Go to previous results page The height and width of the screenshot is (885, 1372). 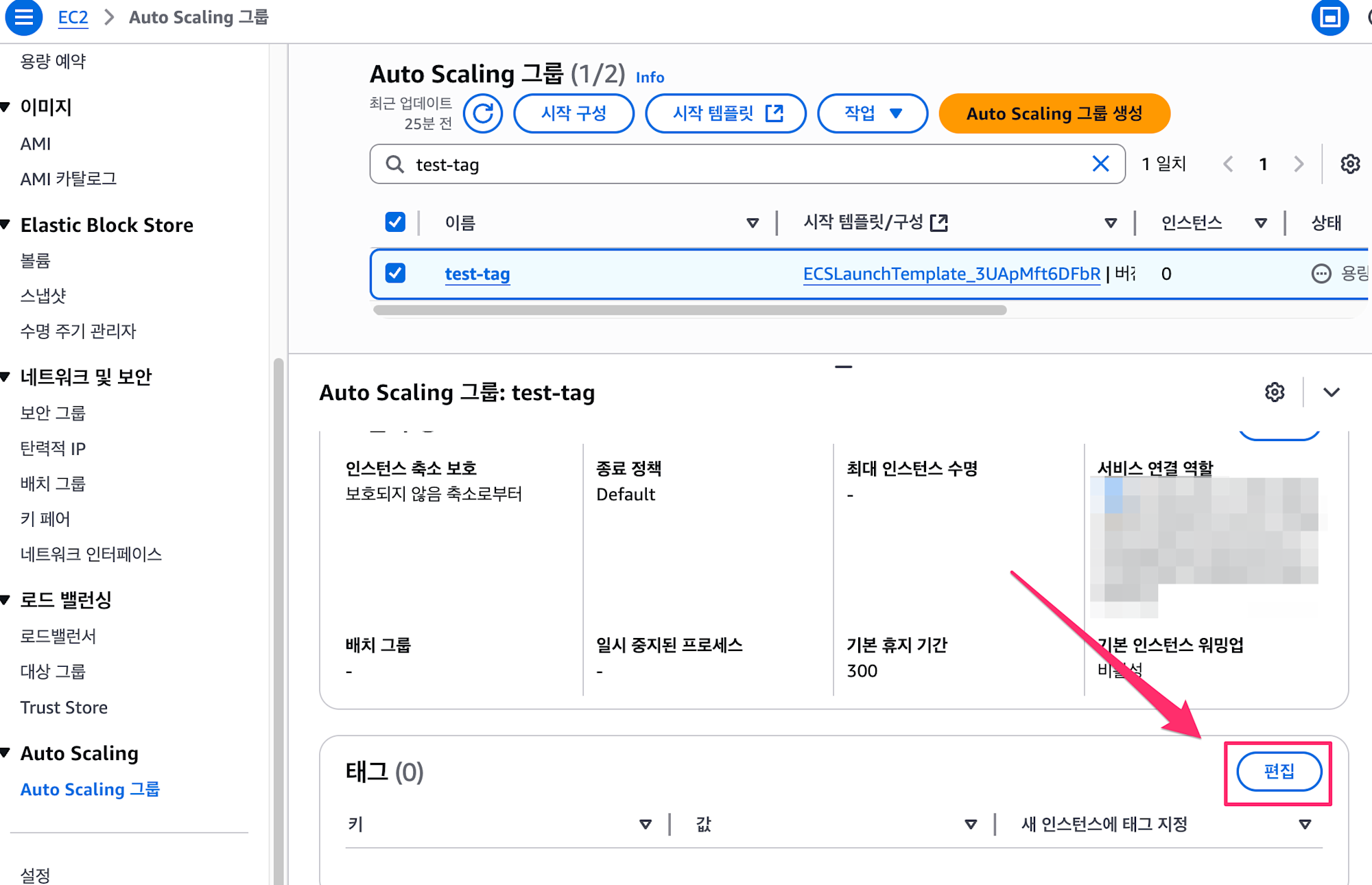click(1228, 164)
